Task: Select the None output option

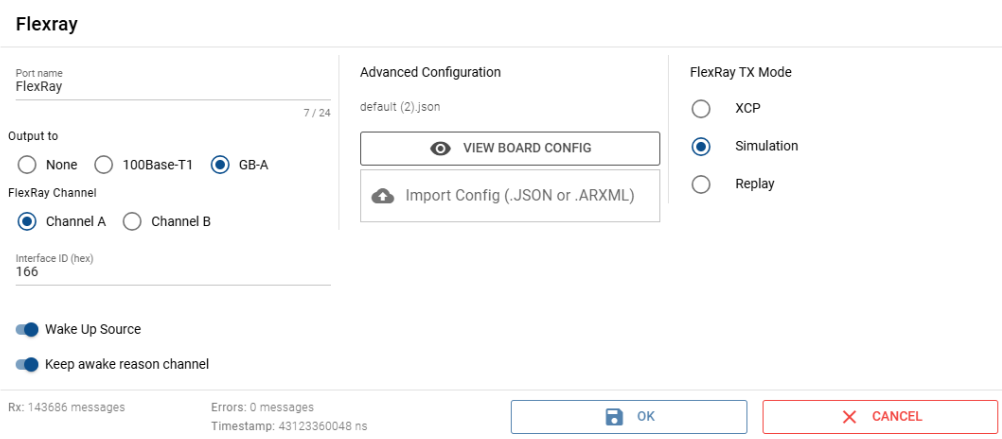Action: (28, 165)
